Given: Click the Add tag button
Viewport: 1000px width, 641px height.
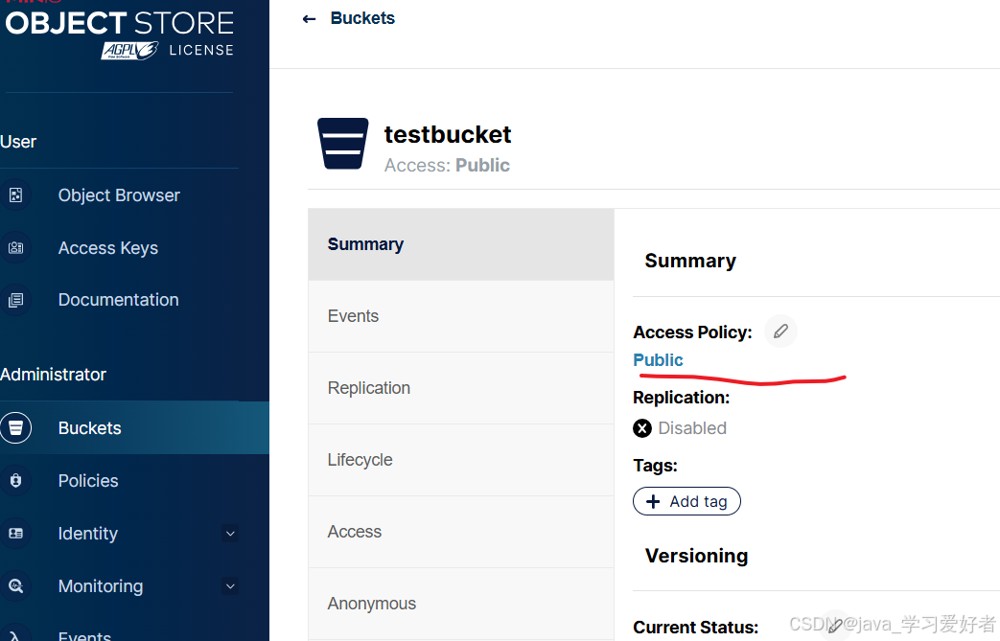Looking at the screenshot, I should pyautogui.click(x=687, y=501).
